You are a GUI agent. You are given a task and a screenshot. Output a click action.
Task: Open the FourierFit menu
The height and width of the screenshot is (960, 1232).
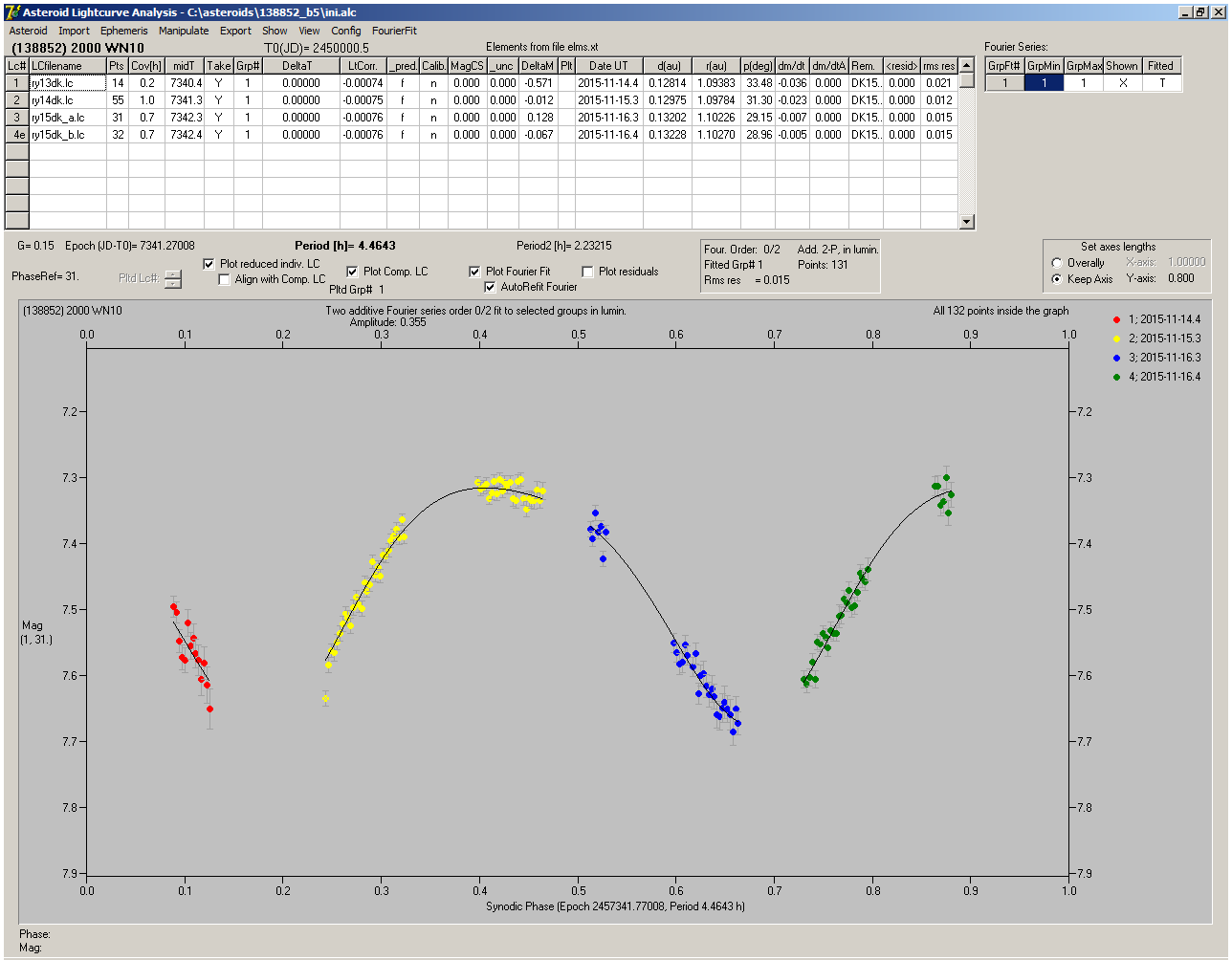(x=394, y=31)
